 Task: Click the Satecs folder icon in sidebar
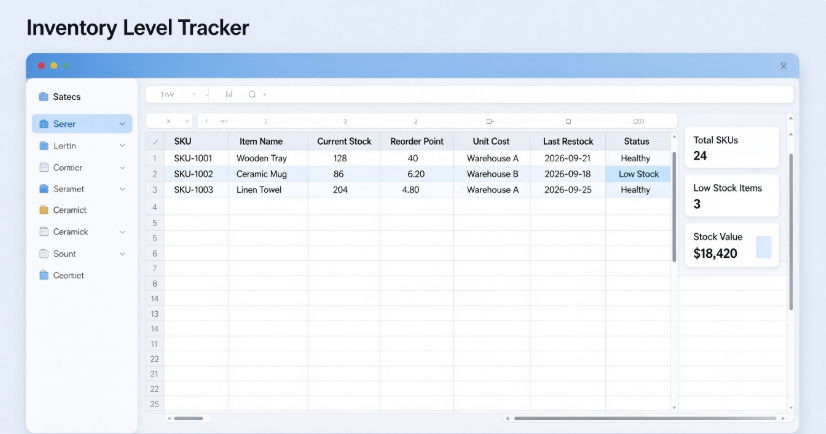[44, 96]
